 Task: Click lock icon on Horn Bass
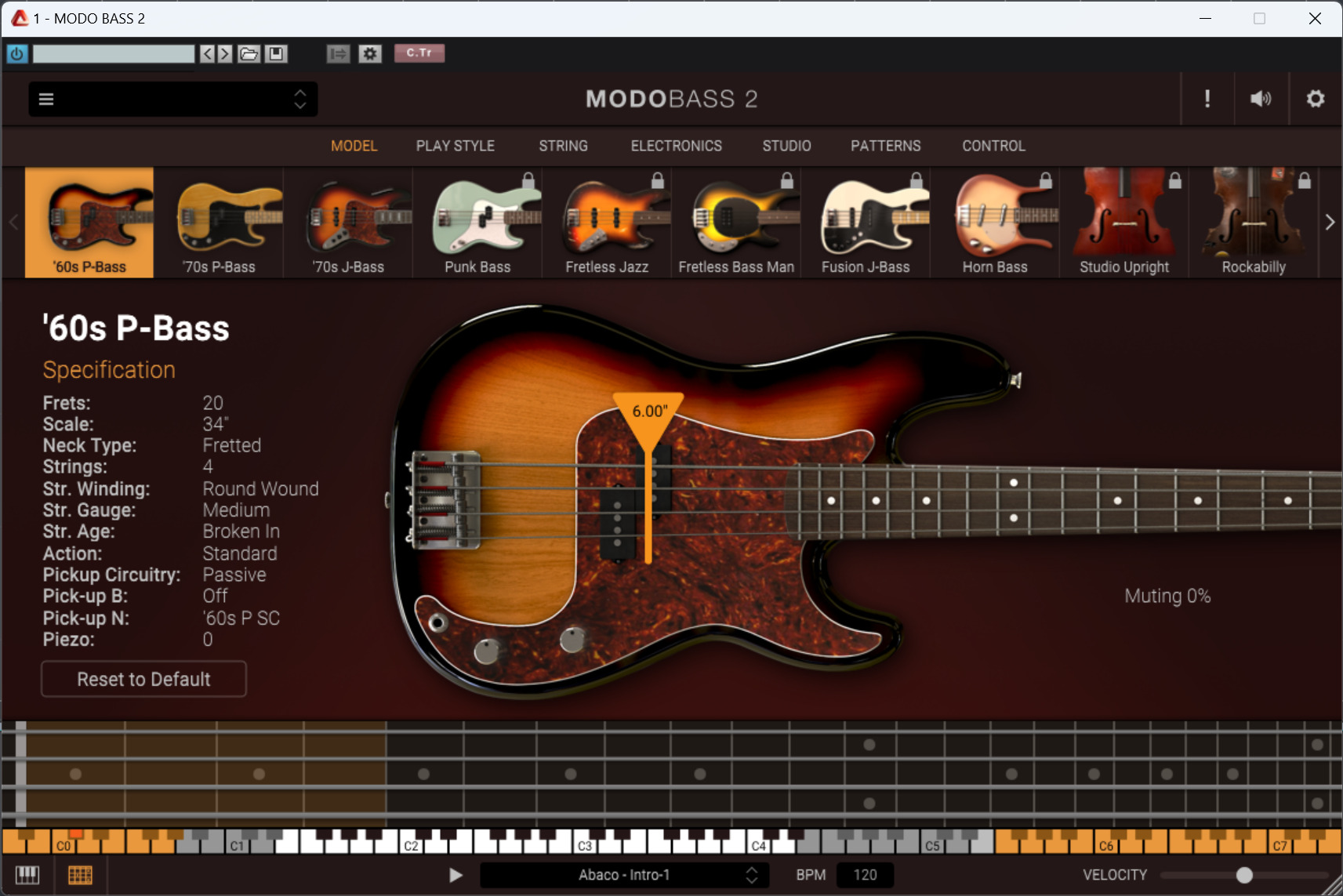1046,180
